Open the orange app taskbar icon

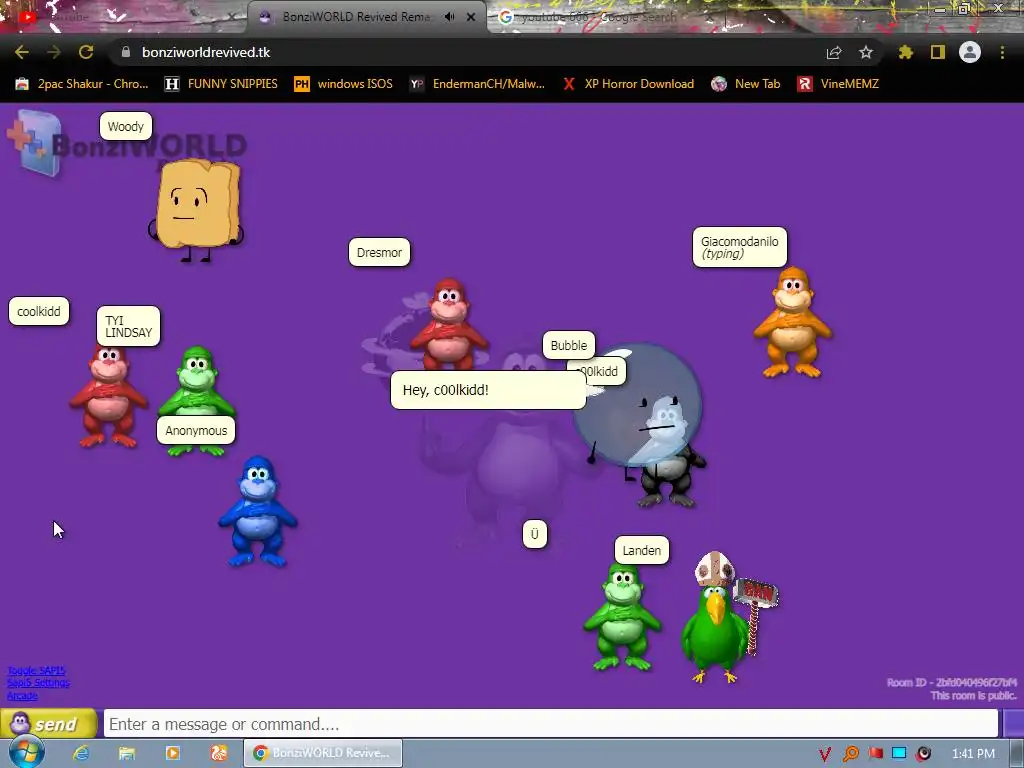218,753
